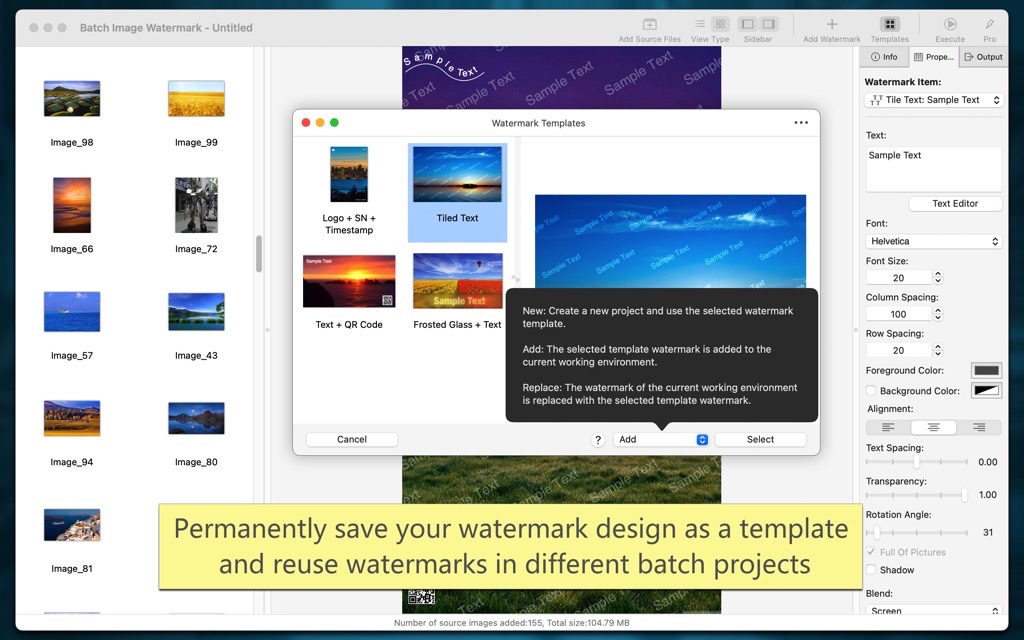Click the Add Watermark plus icon
Image resolution: width=1024 pixels, height=640 pixels.
831,24
